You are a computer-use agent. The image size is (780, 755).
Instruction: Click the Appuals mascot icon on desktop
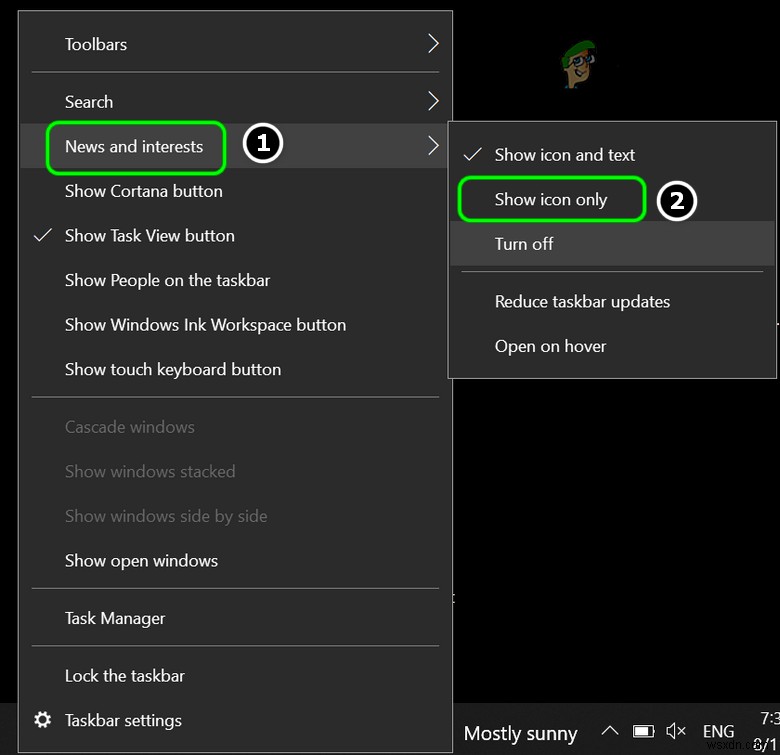(577, 65)
